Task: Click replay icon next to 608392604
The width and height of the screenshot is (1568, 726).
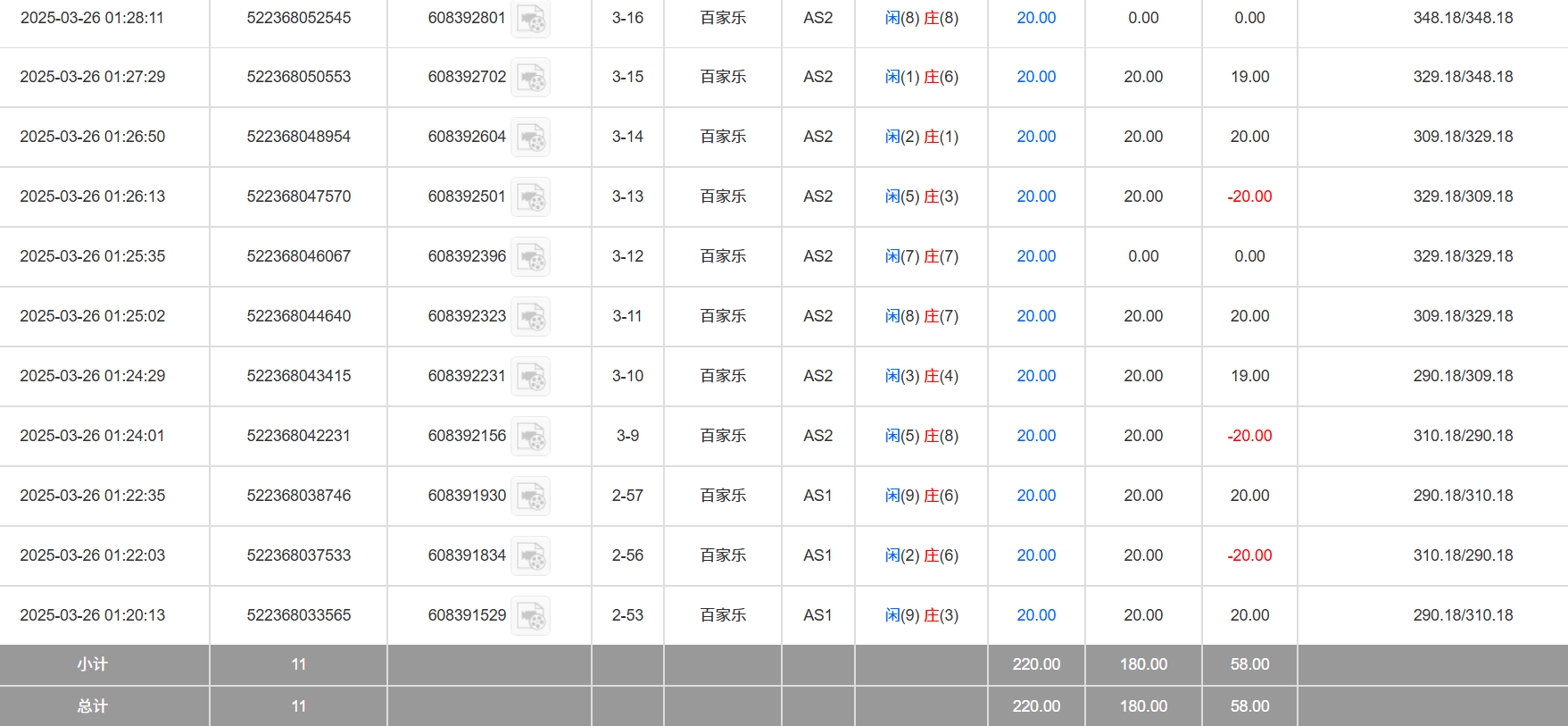Action: (x=530, y=138)
